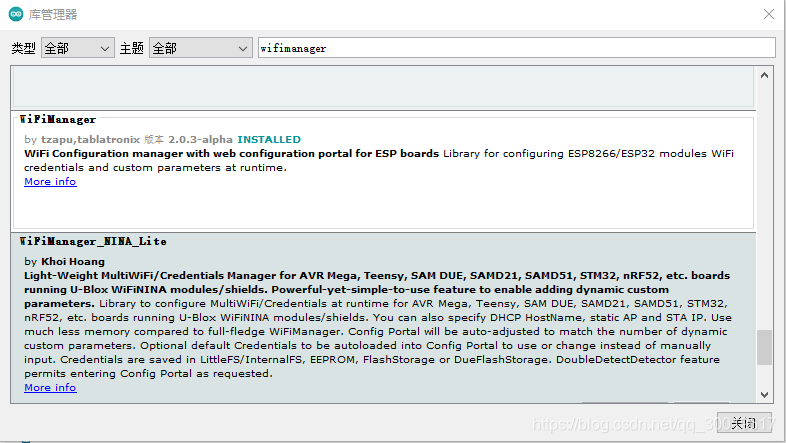Image resolution: width=786 pixels, height=443 pixels.
Task: Open the 类型 type dropdown
Action: click(x=78, y=48)
